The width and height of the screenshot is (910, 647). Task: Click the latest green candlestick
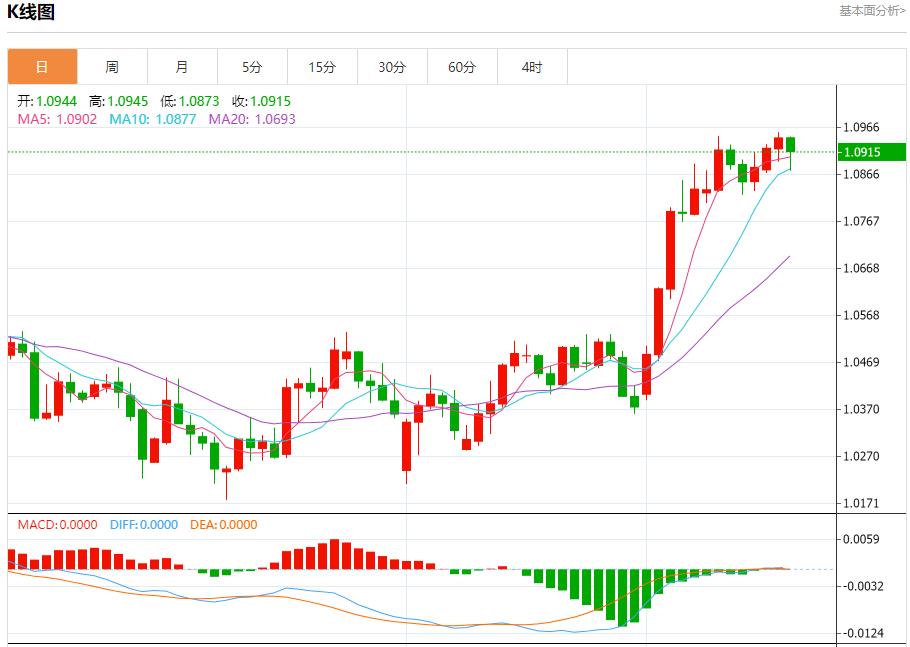click(790, 145)
